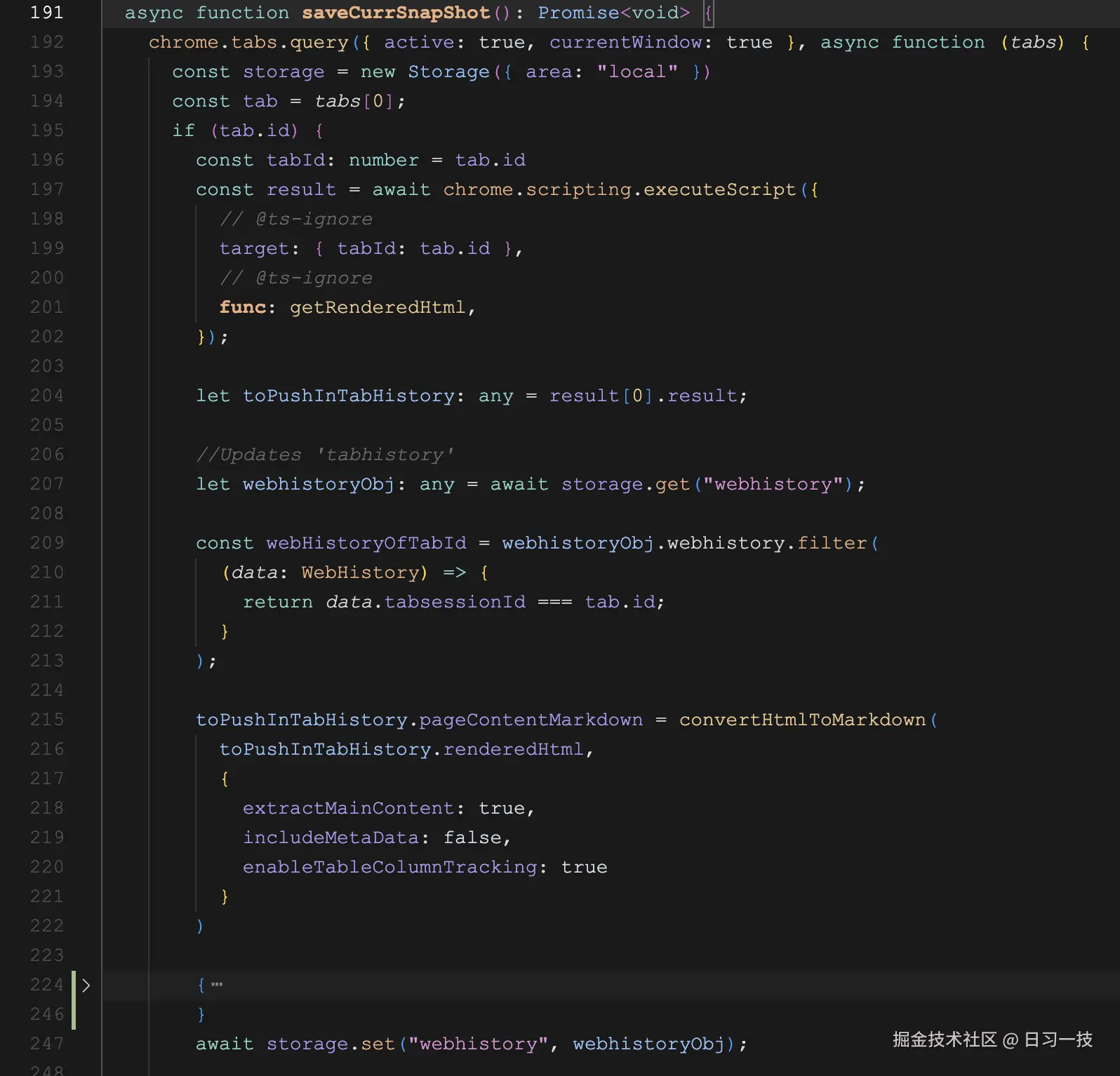Click line number 197 in the gutter
Image resolution: width=1120 pixels, height=1076 pixels.
click(x=46, y=189)
